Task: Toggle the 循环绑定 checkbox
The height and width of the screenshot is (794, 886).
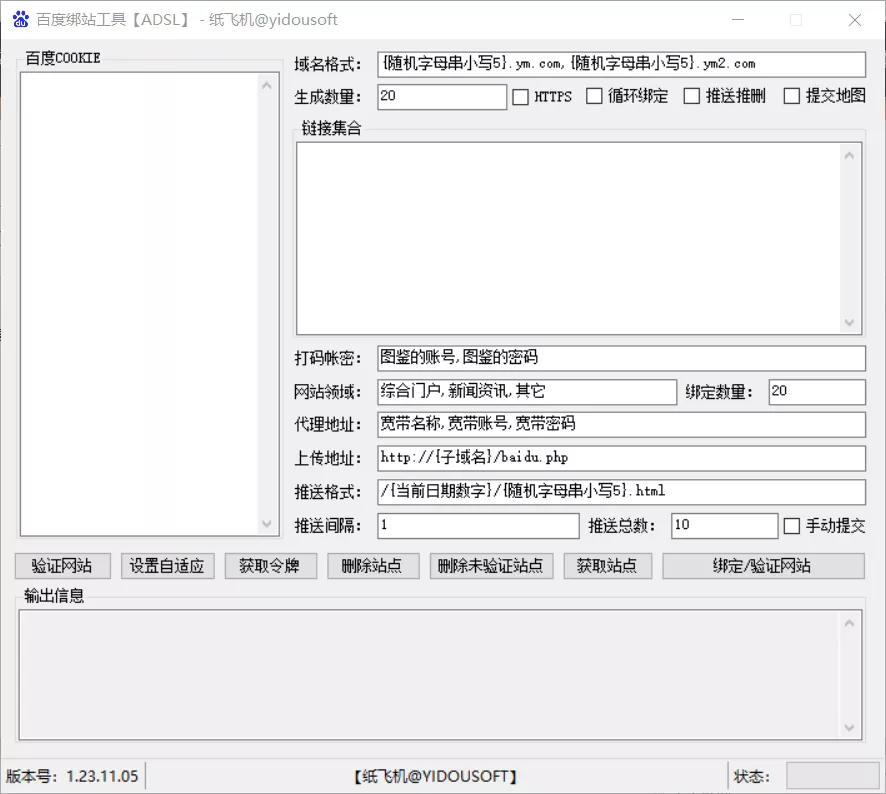Action: click(594, 96)
